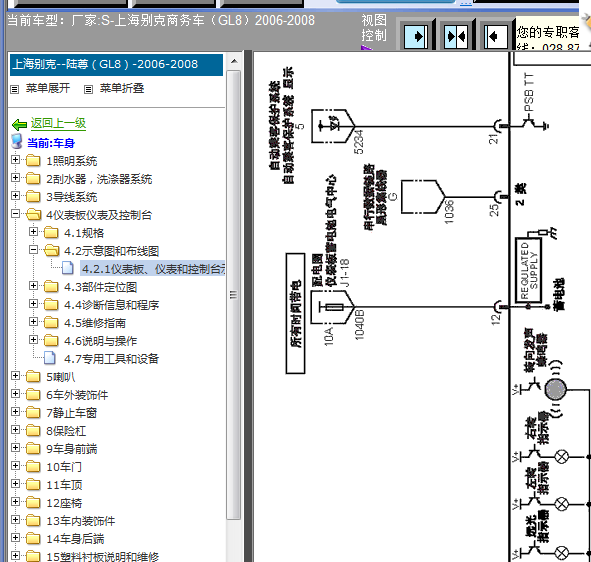The height and width of the screenshot is (562, 591).
Task: Expand the 2刮水器，洗涤器系统 node
Action: pyautogui.click(x=15, y=178)
